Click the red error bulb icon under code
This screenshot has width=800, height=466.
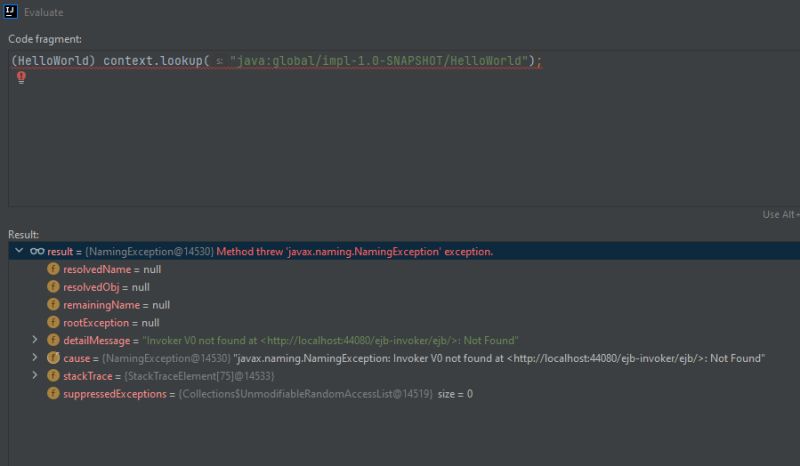21,78
